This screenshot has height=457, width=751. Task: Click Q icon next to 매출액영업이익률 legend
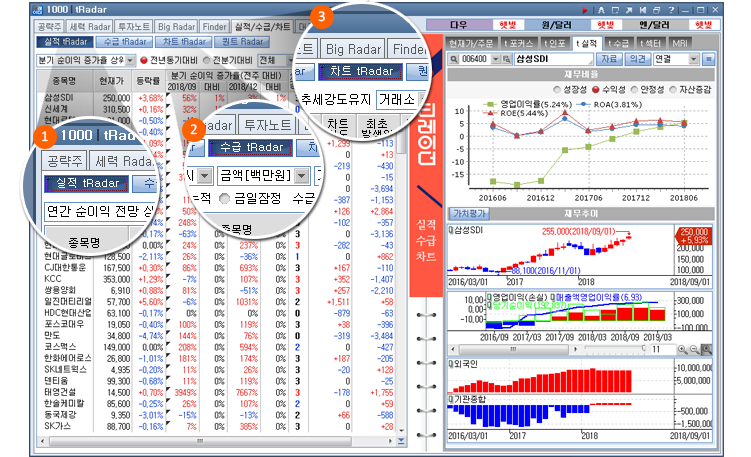coord(553,297)
